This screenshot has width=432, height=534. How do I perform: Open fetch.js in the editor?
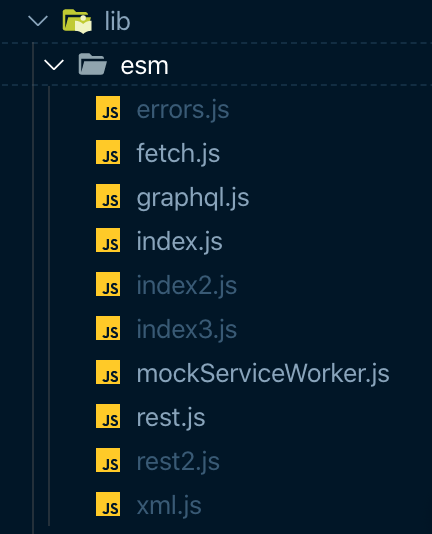point(178,153)
